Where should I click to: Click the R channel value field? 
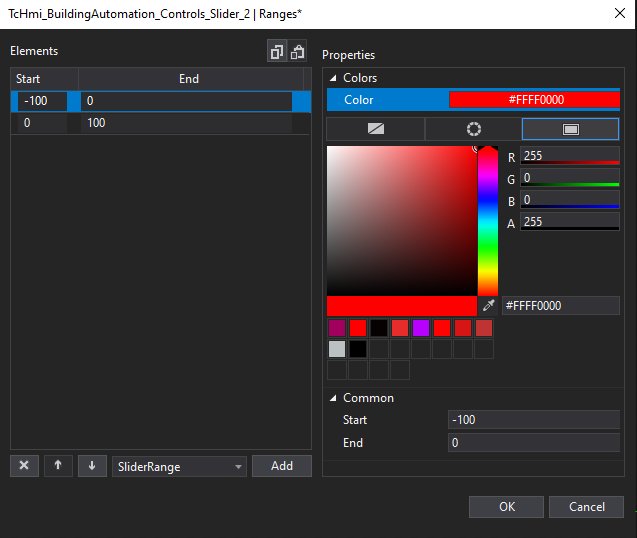pos(570,155)
